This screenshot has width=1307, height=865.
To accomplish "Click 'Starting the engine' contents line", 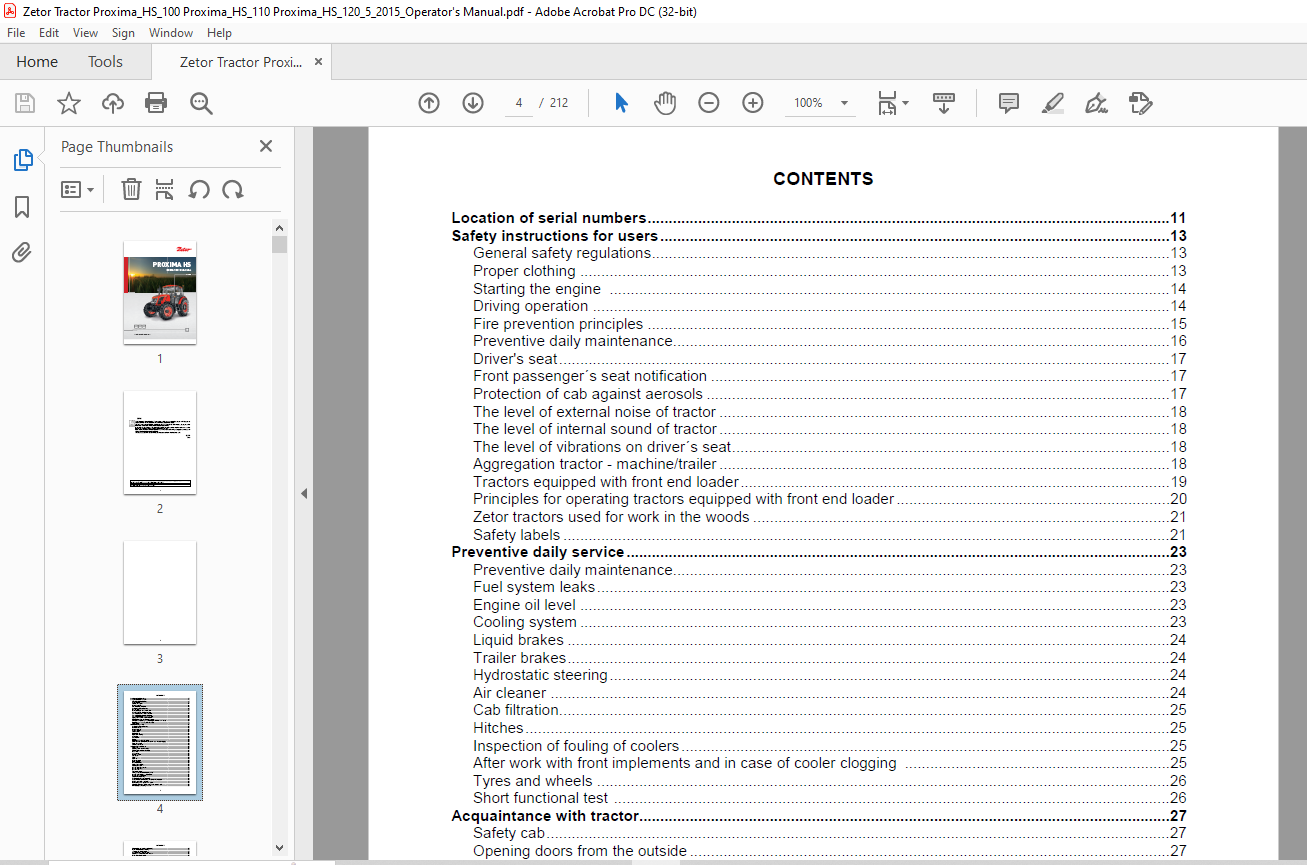I will (830, 289).
